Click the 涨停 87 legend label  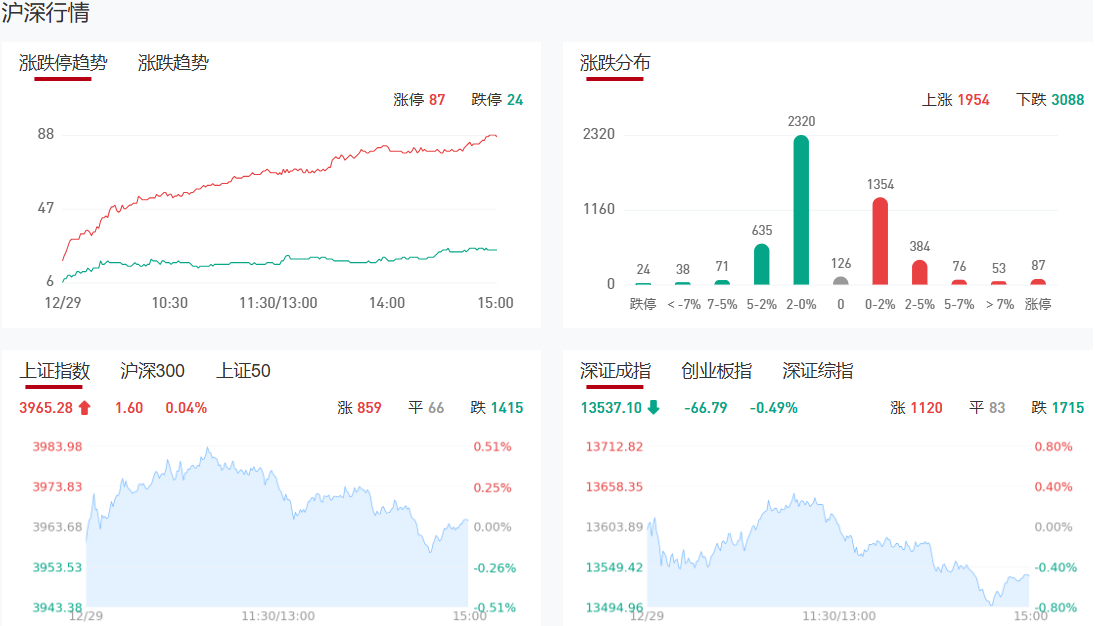(x=419, y=100)
